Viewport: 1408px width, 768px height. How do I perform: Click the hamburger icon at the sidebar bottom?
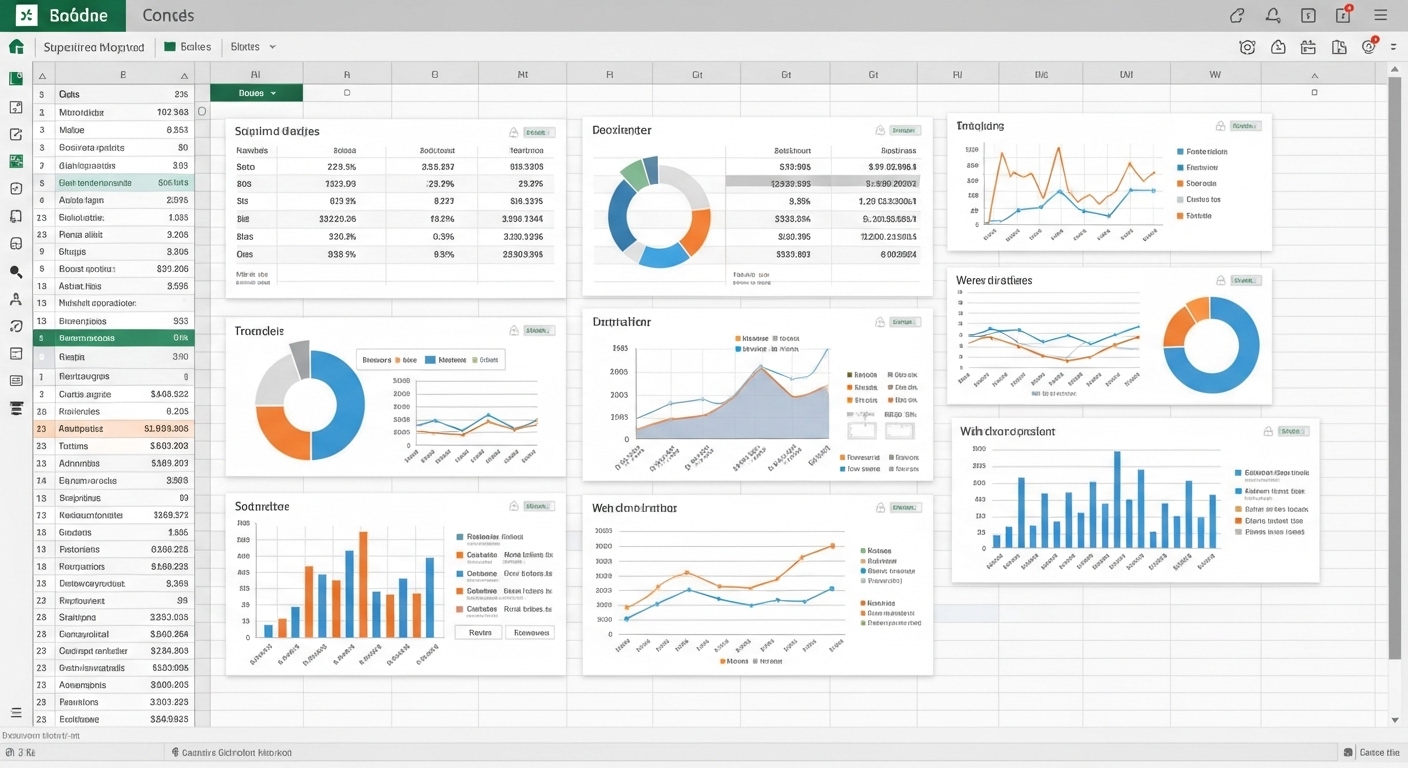[16, 712]
